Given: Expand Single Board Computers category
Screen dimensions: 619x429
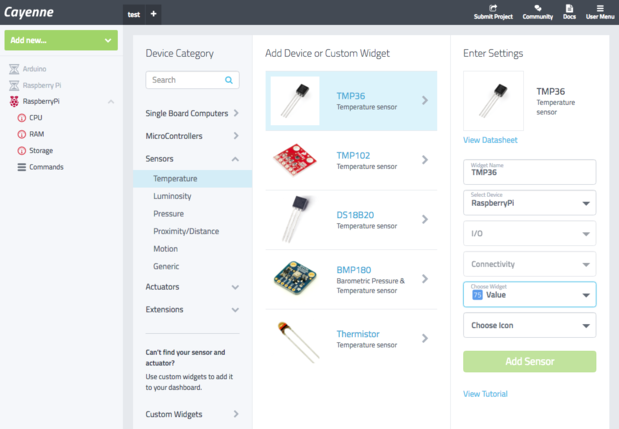Looking at the screenshot, I should click(x=236, y=113).
